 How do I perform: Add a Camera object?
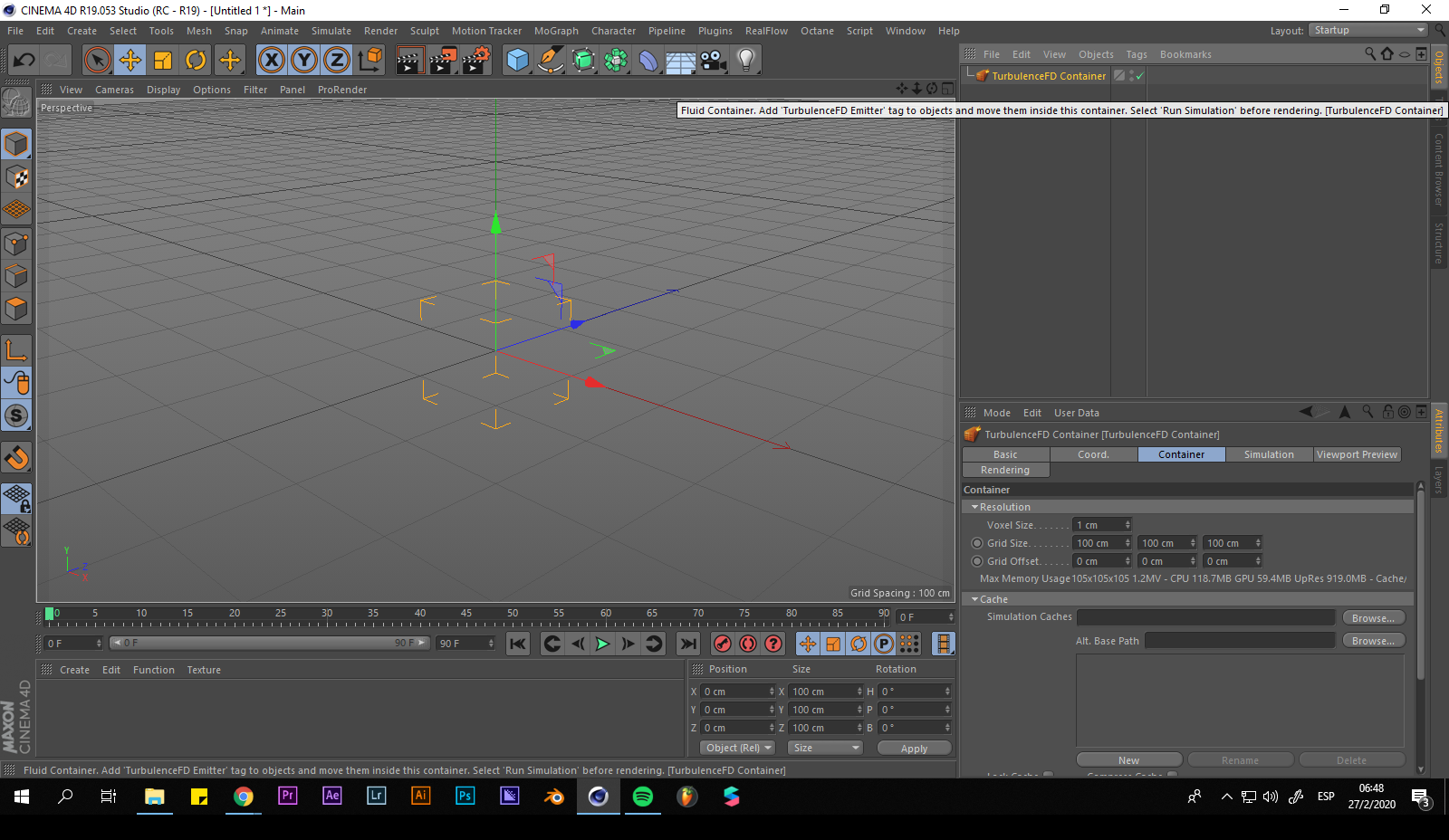[x=714, y=61]
